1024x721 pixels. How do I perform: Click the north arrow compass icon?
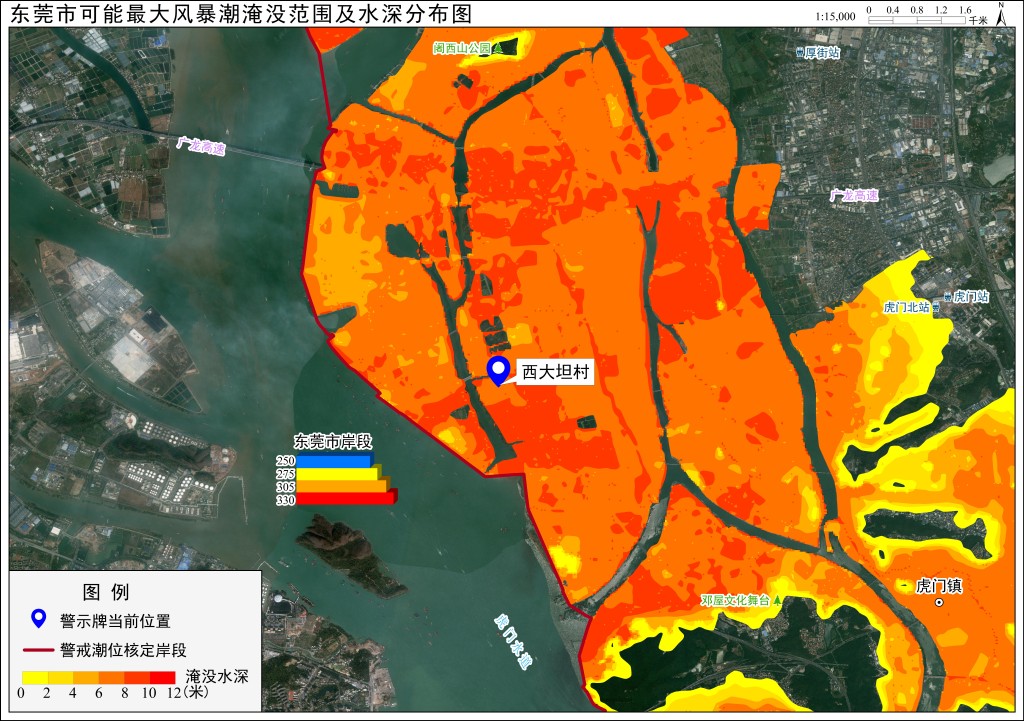[x=1001, y=14]
